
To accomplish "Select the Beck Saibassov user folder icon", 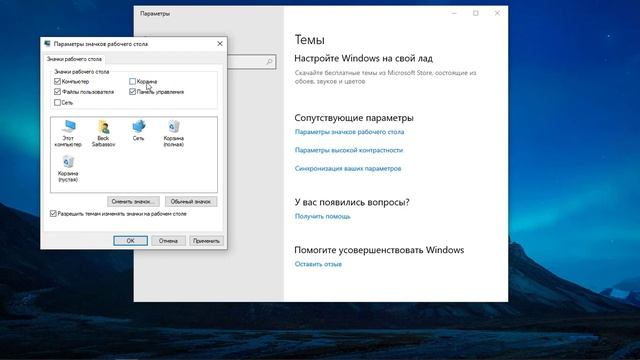I will (103, 133).
